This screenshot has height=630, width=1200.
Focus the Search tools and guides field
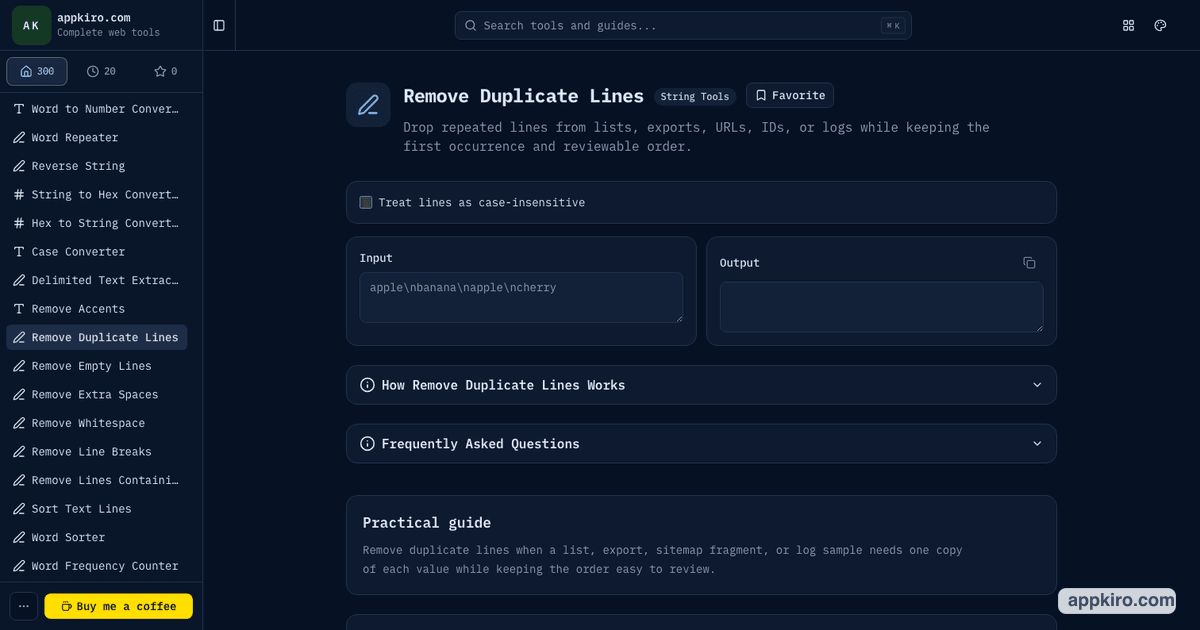[683, 26]
